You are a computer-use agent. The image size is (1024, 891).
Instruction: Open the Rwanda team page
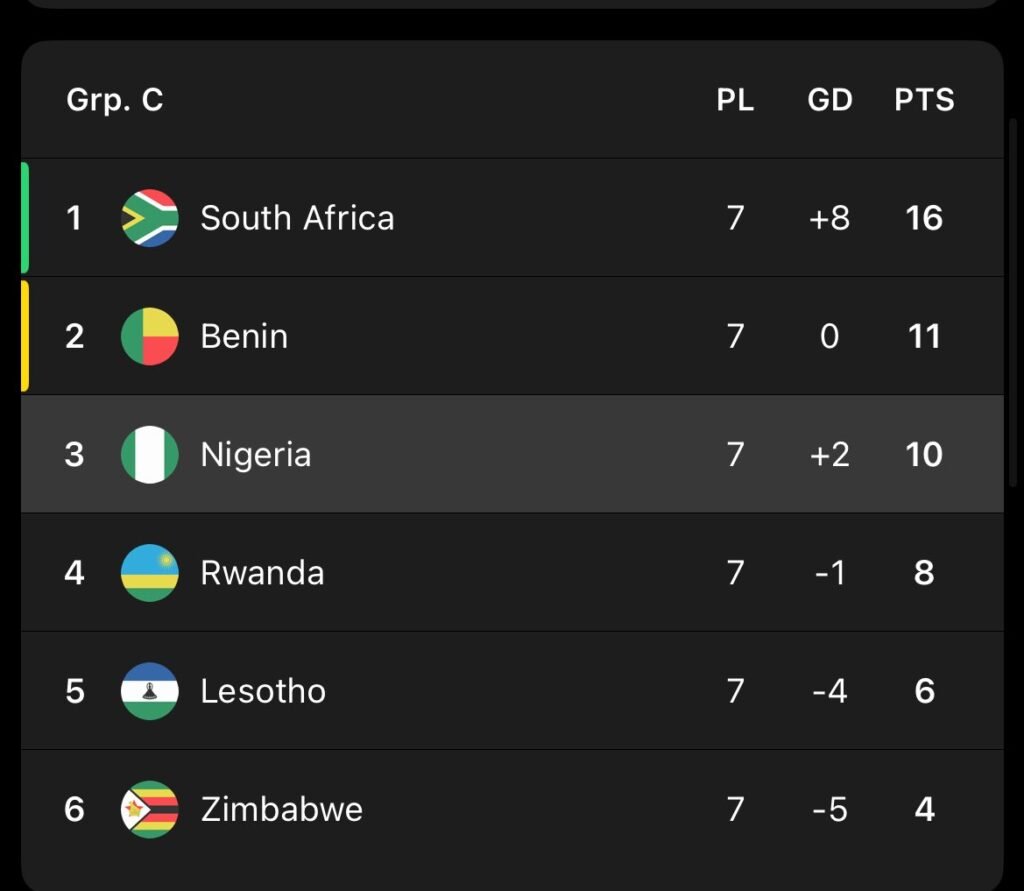tap(262, 573)
